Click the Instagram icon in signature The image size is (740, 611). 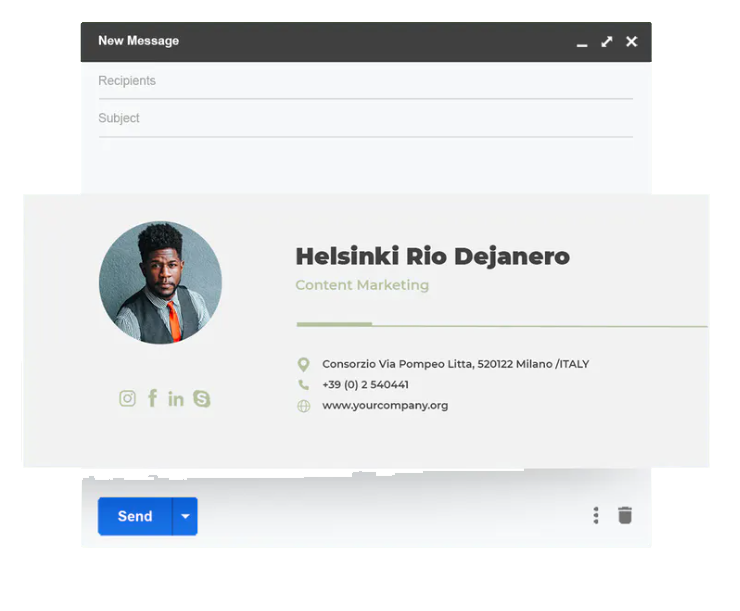click(127, 399)
